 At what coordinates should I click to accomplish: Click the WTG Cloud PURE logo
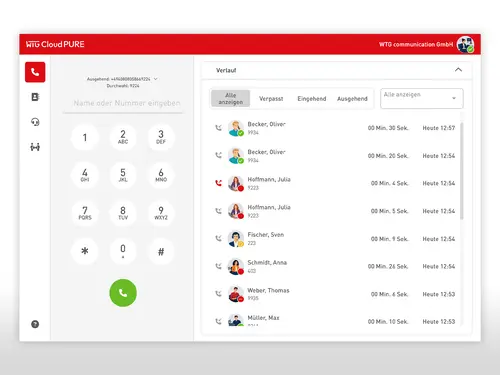(55, 44)
